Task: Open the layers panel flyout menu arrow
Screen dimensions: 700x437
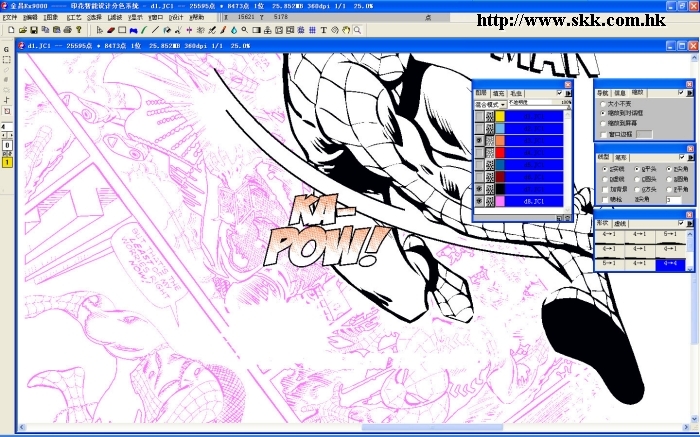Action: [x=568, y=93]
